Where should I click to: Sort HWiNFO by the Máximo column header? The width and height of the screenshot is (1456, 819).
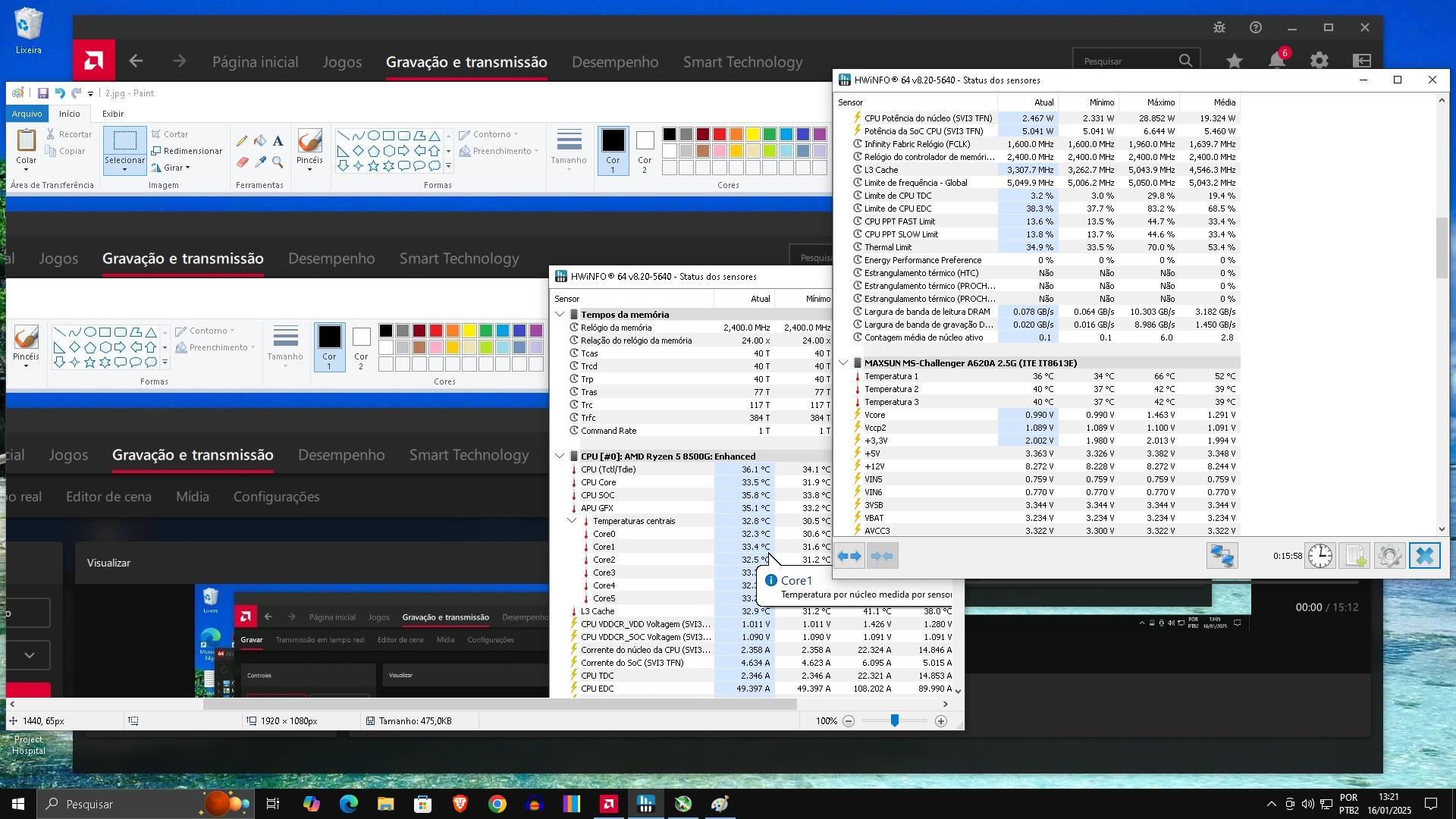pos(1150,102)
